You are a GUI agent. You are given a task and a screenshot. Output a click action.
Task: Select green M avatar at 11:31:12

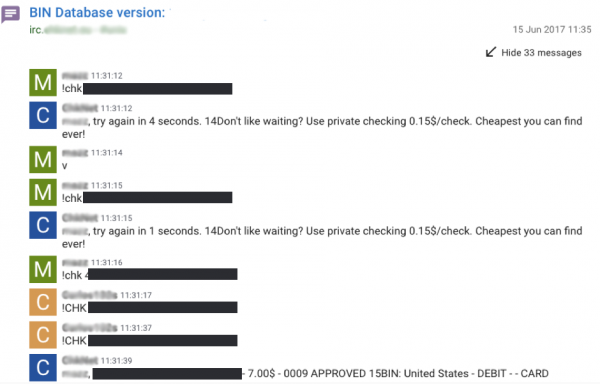[x=43, y=83]
